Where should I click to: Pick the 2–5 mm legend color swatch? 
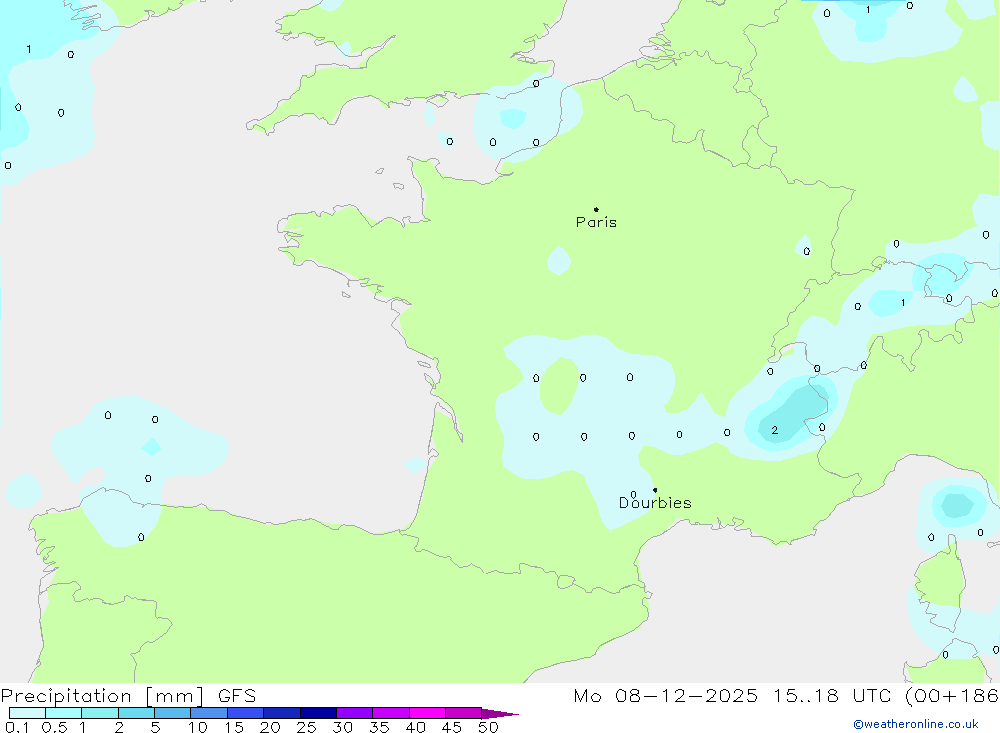pos(136,713)
